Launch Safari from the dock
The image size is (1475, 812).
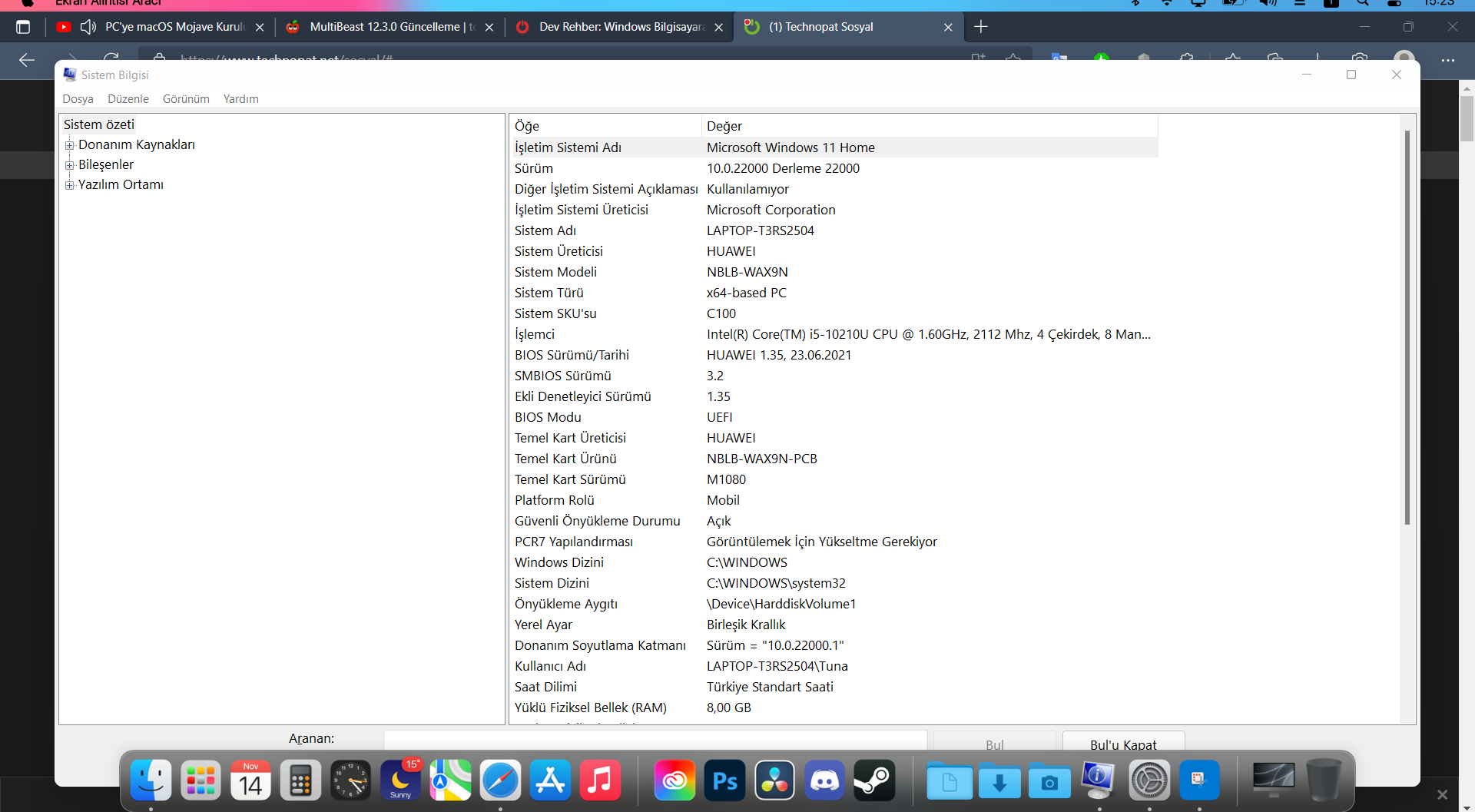[x=500, y=781]
